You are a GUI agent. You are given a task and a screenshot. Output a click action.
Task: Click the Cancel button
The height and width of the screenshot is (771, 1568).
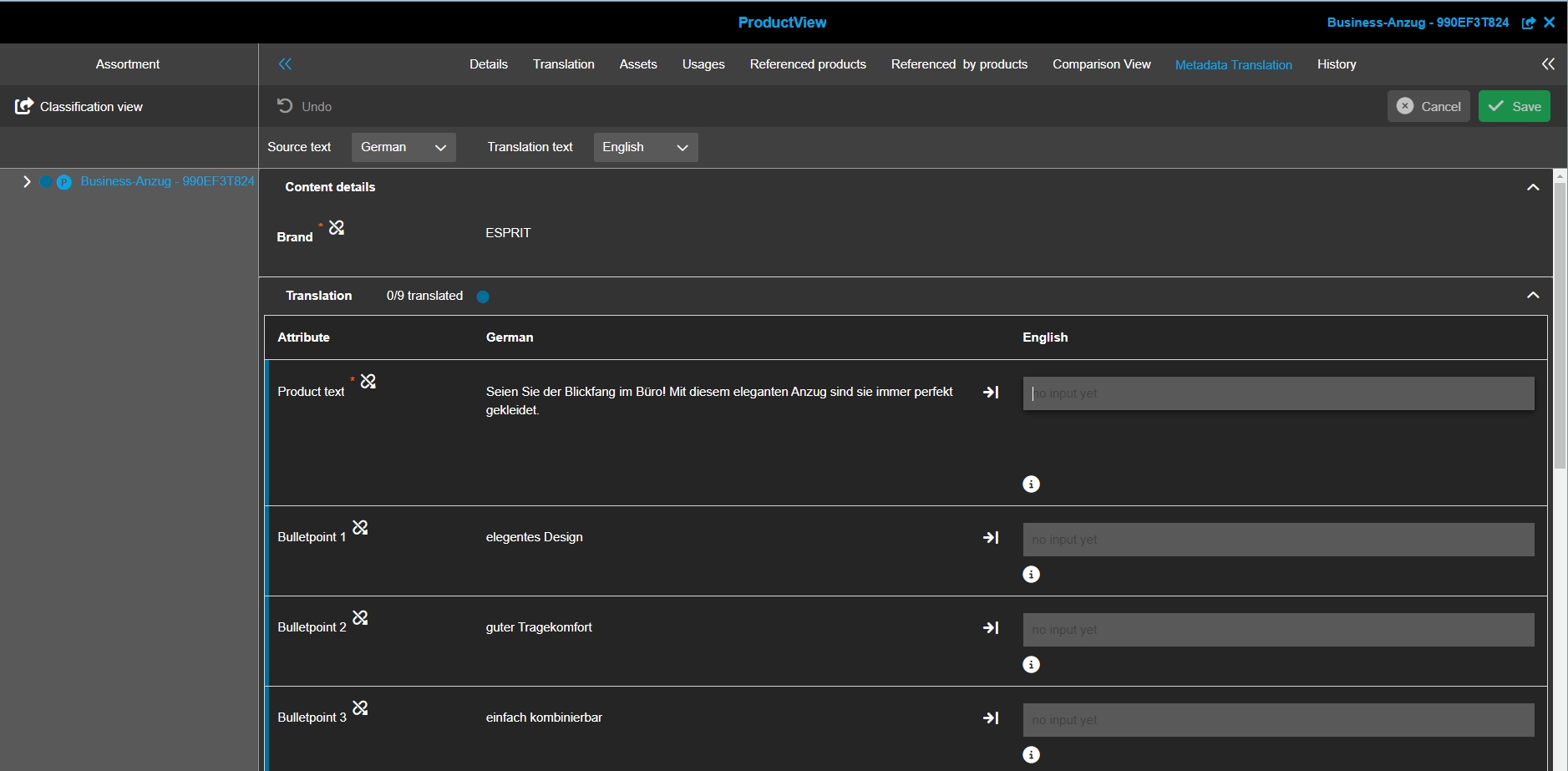1428,106
